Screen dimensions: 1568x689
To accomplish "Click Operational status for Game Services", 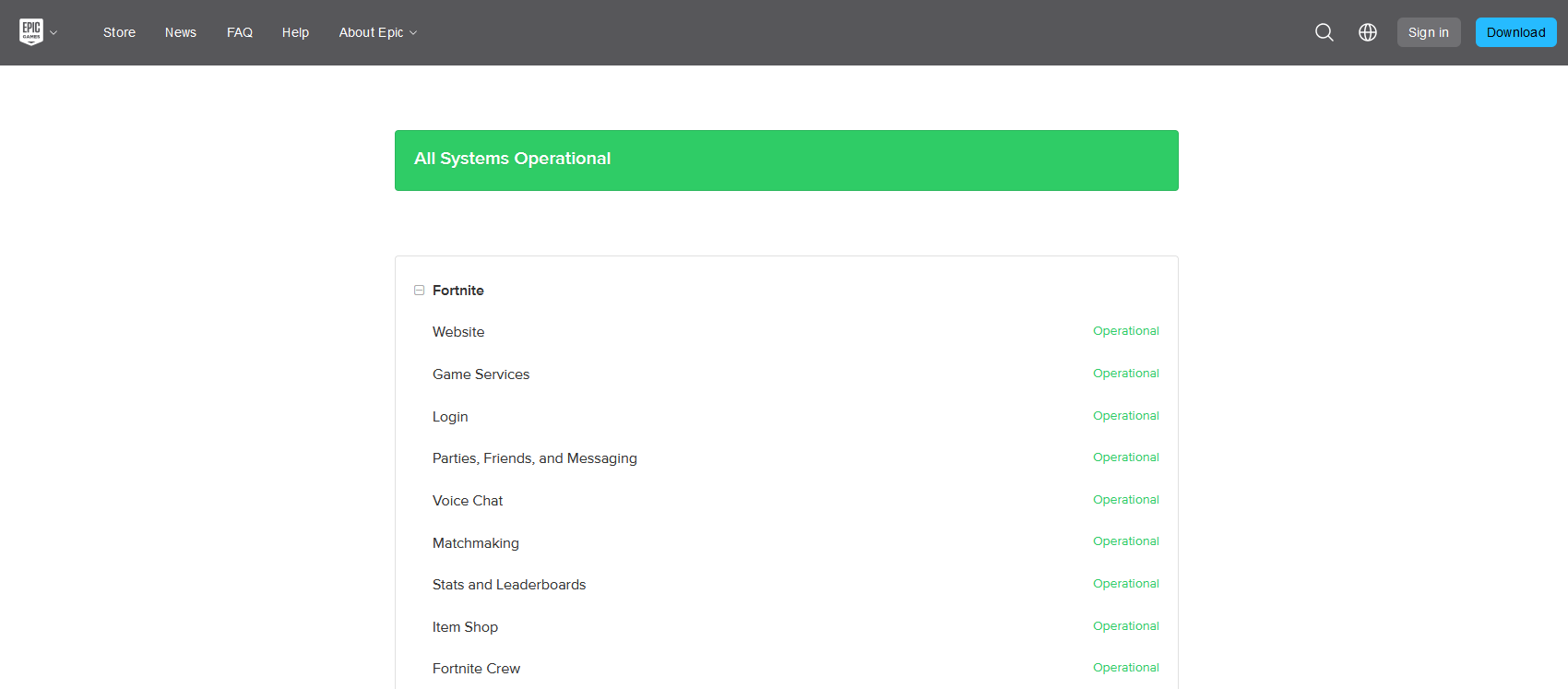I will coord(1126,374).
